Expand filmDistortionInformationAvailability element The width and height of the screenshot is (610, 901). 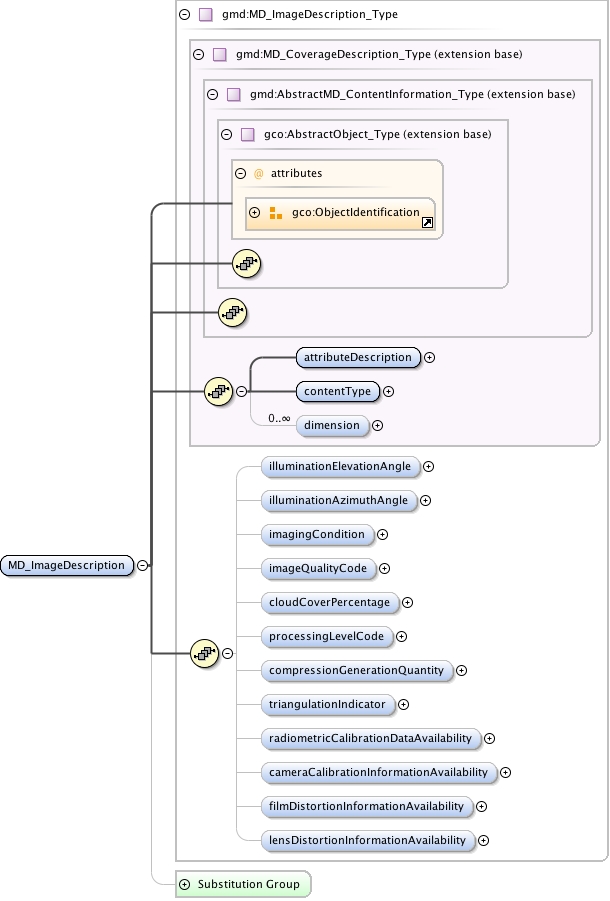(481, 806)
